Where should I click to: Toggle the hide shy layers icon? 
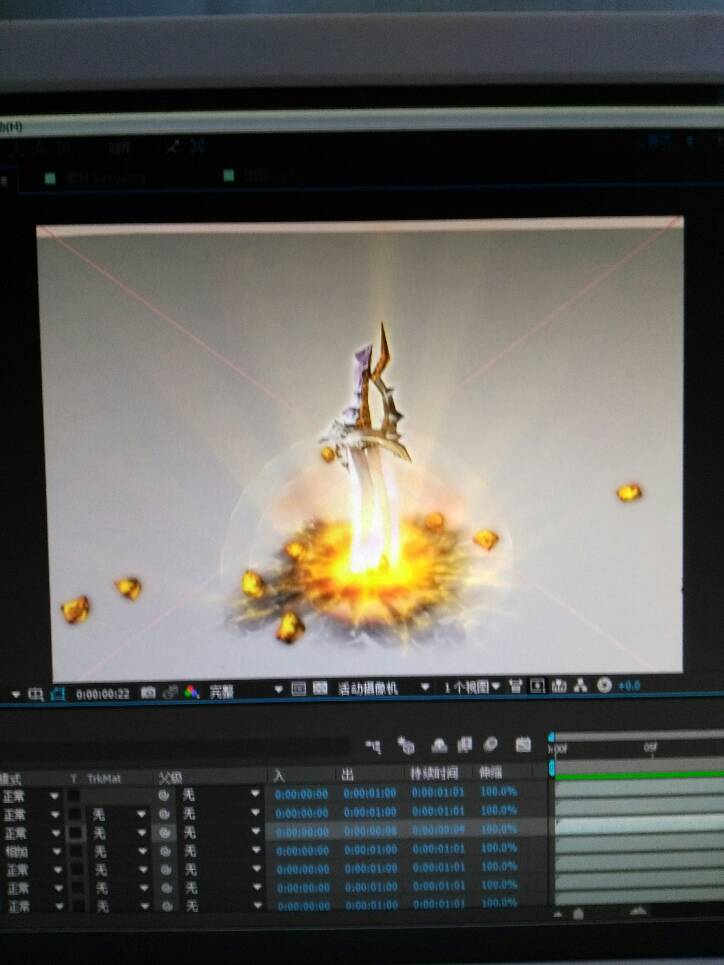(x=438, y=745)
